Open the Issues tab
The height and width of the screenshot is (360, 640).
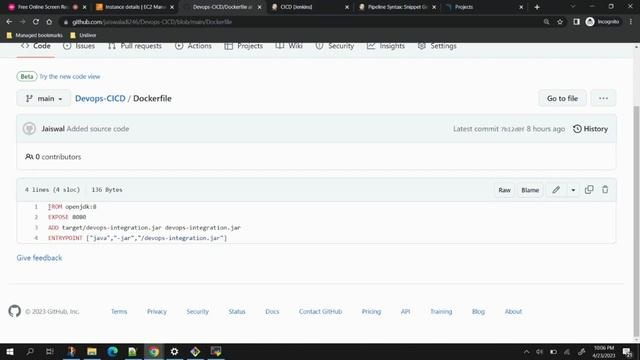(x=79, y=46)
